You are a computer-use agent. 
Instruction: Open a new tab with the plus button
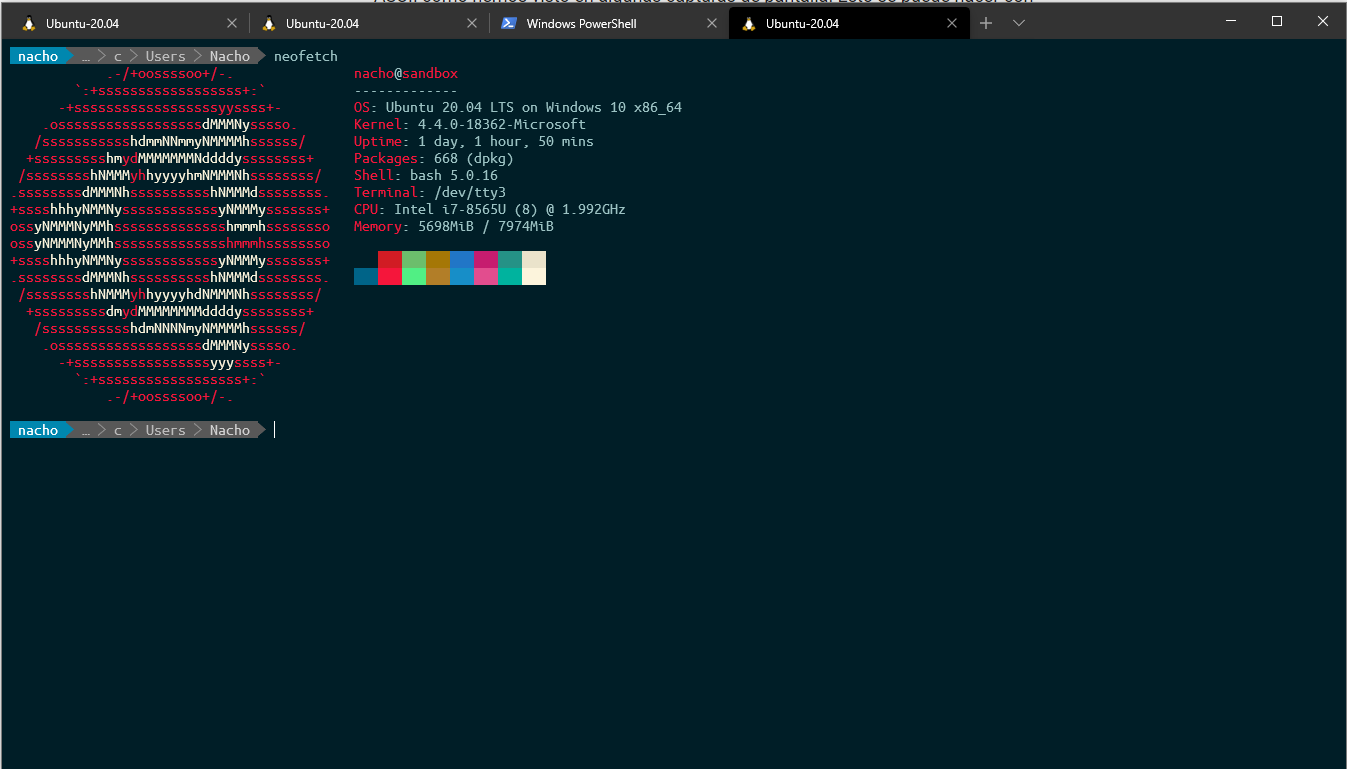[986, 23]
